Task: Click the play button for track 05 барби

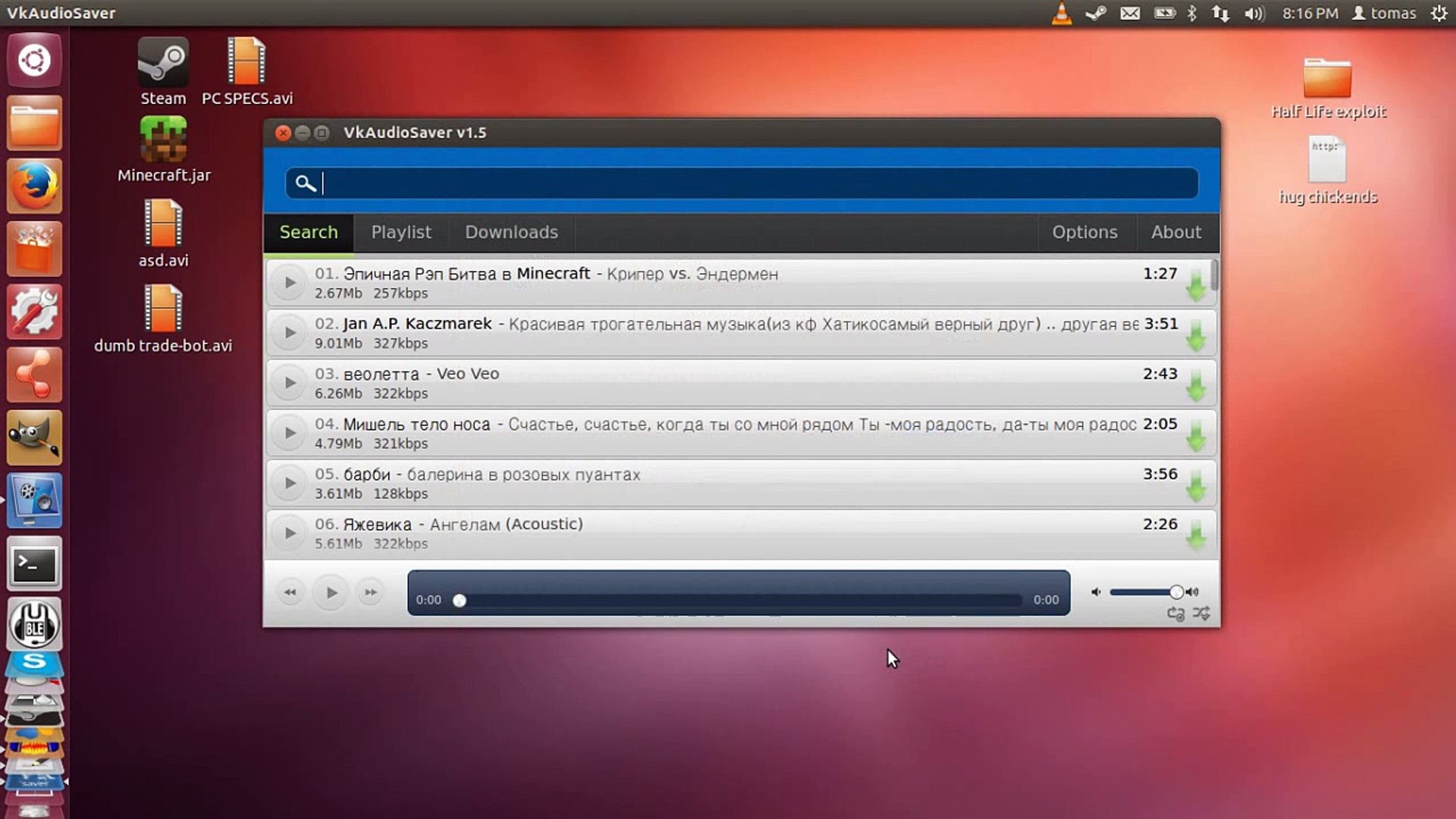Action: pos(290,482)
